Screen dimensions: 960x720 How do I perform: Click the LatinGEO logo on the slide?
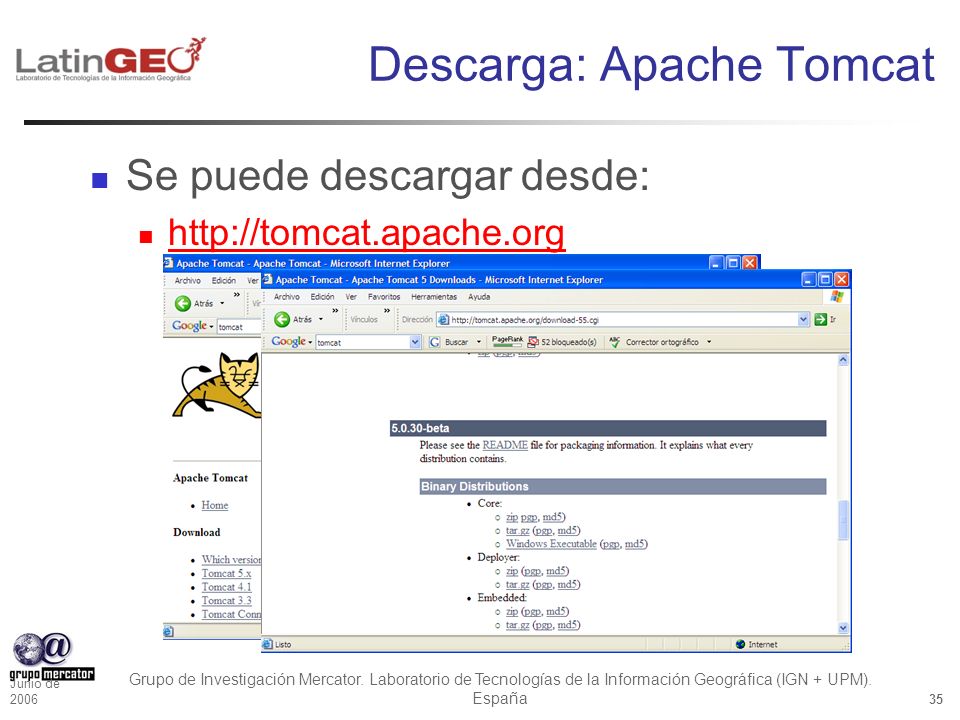tap(110, 59)
